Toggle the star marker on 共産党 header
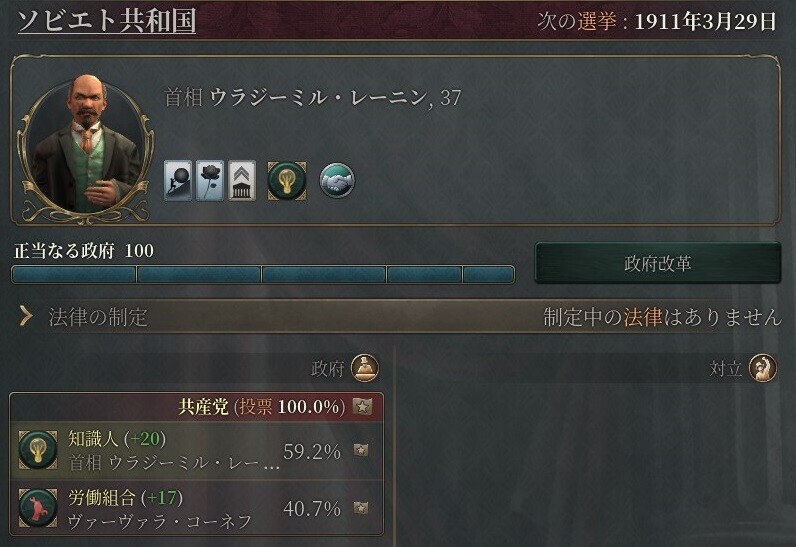 (x=362, y=406)
